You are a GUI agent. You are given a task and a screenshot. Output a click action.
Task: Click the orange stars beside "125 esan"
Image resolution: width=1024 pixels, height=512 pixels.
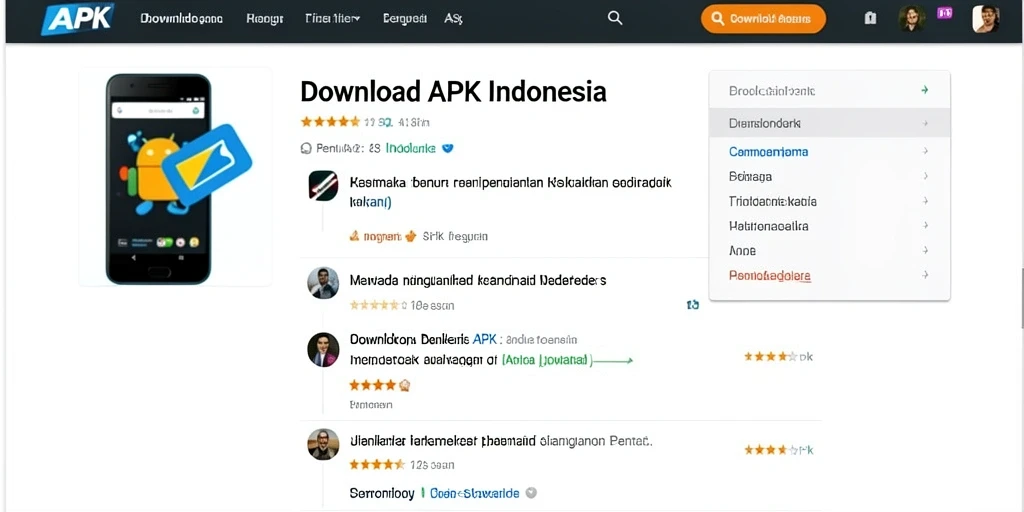pos(377,465)
